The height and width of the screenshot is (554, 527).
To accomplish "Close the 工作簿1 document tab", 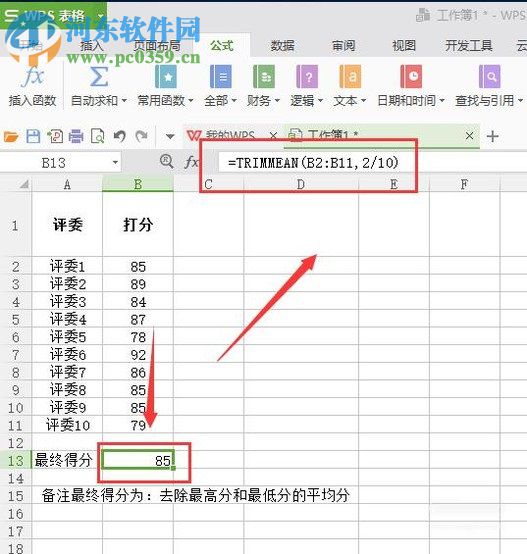I will click(469, 136).
